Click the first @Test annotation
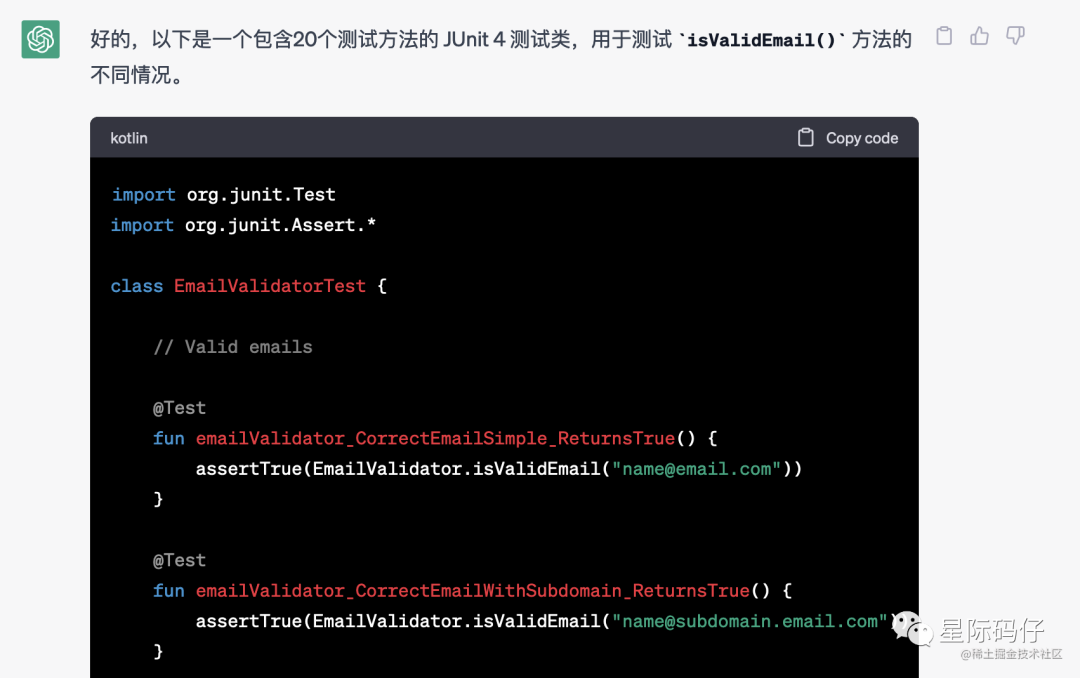Viewport: 1080px width, 678px height. point(179,408)
